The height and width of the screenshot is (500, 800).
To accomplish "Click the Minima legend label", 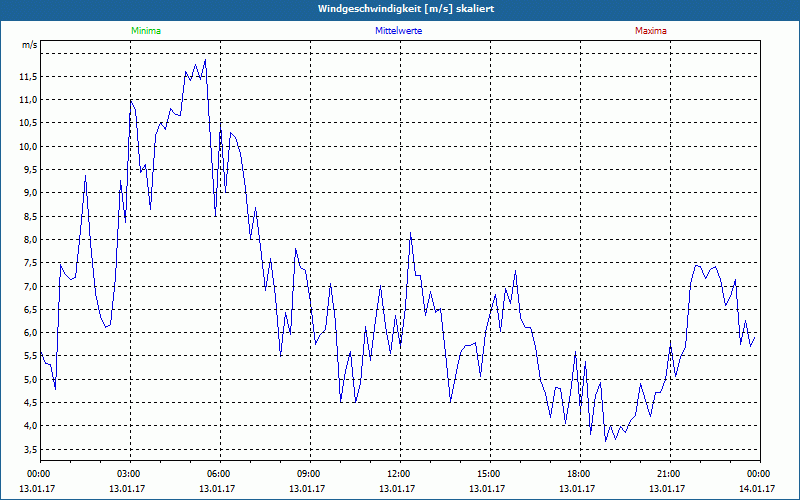I will click(x=146, y=31).
